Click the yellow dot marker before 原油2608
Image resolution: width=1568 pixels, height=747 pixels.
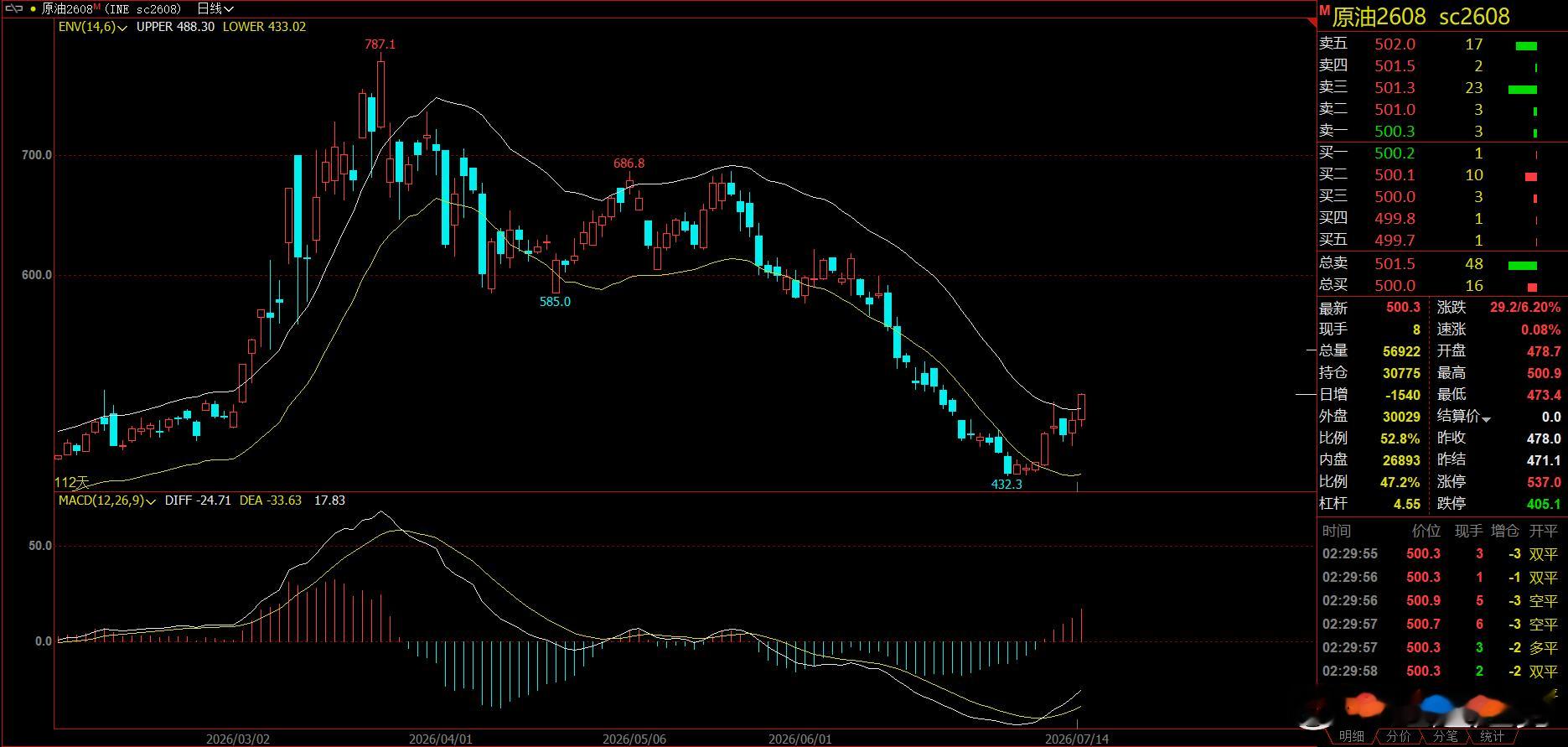(33, 8)
